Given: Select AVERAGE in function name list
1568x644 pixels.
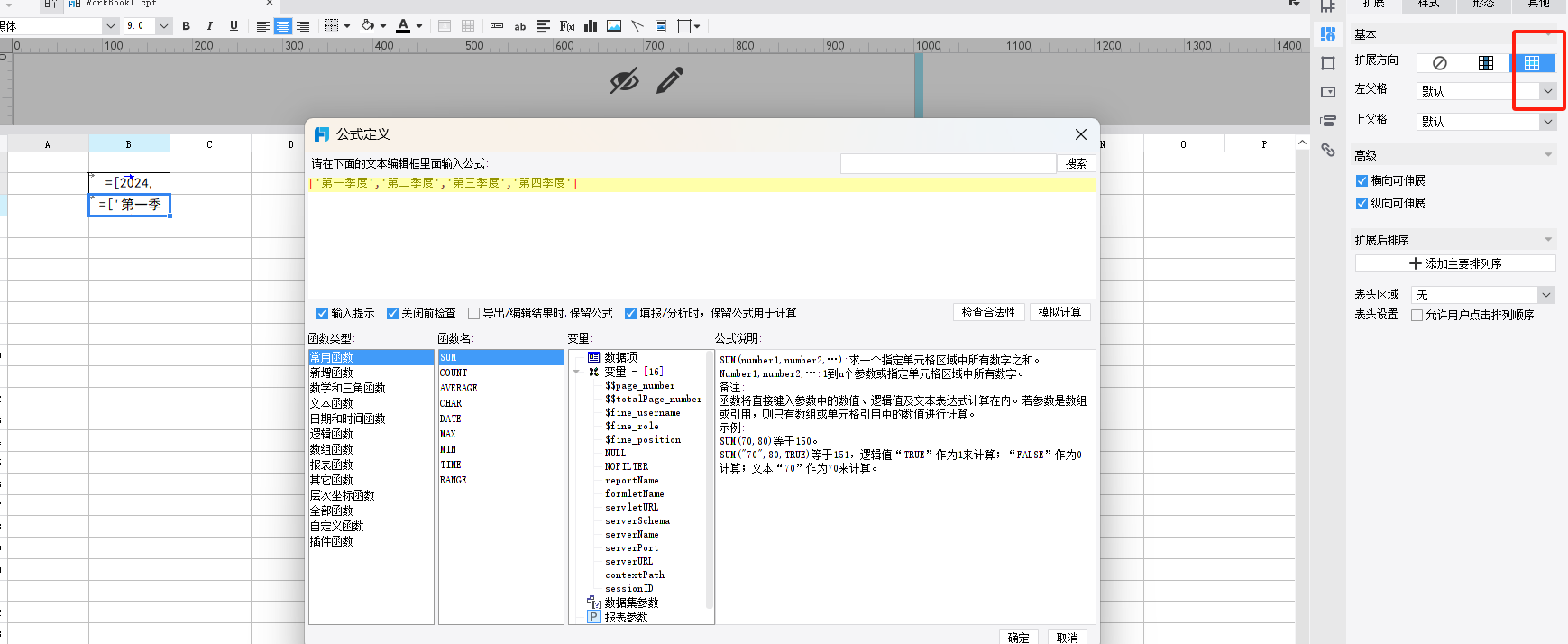Looking at the screenshot, I should pyautogui.click(x=458, y=388).
